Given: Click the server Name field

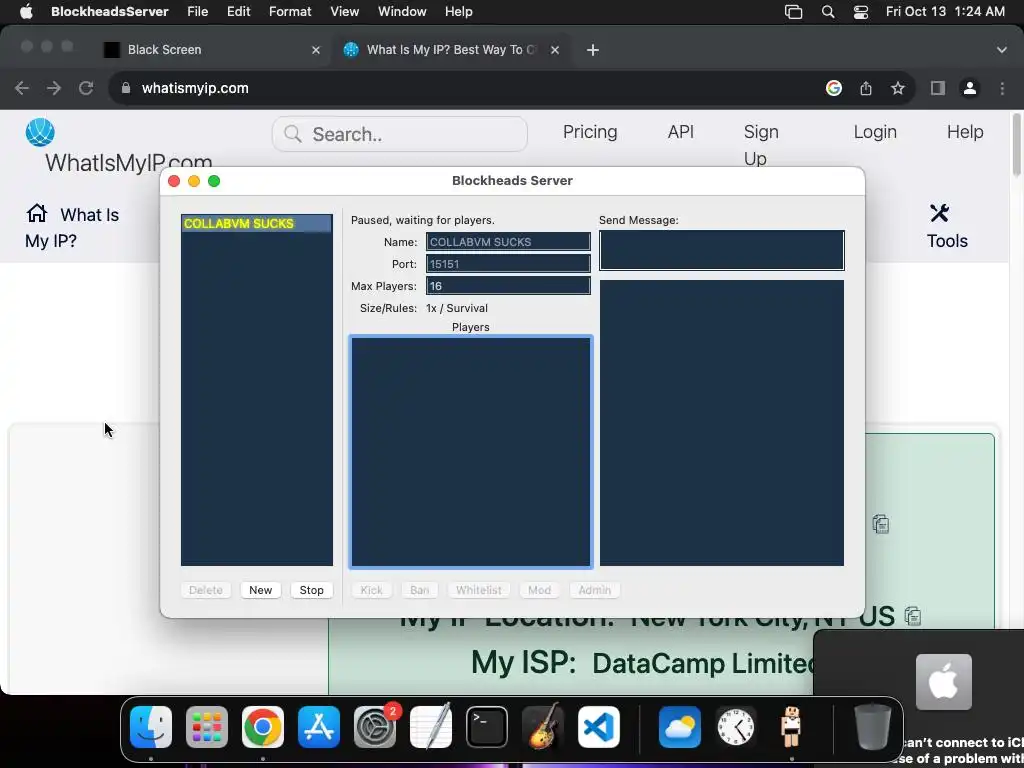Looking at the screenshot, I should point(508,242).
